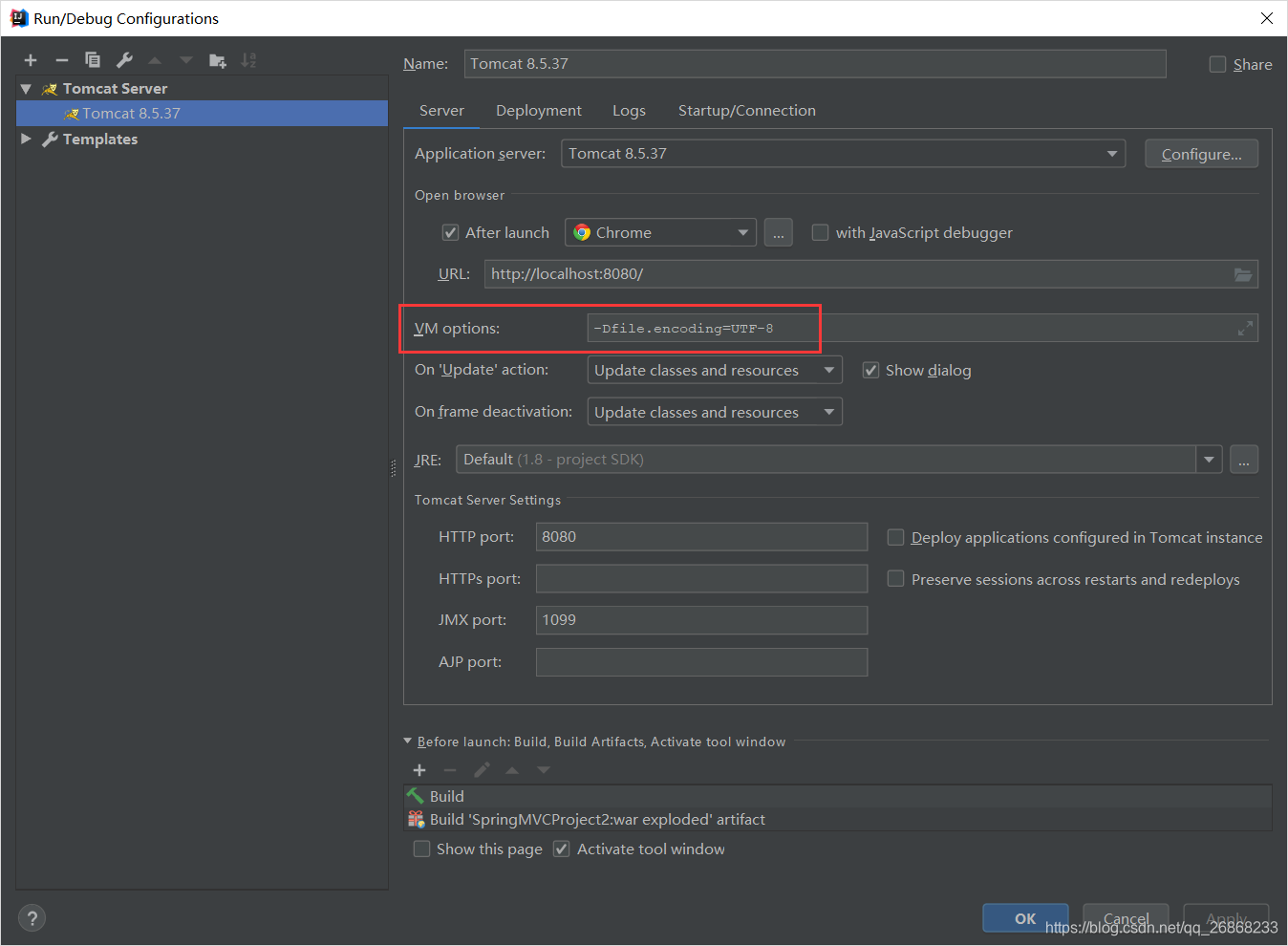This screenshot has width=1288, height=946.
Task: Open help with the question mark icon
Action: (32, 918)
